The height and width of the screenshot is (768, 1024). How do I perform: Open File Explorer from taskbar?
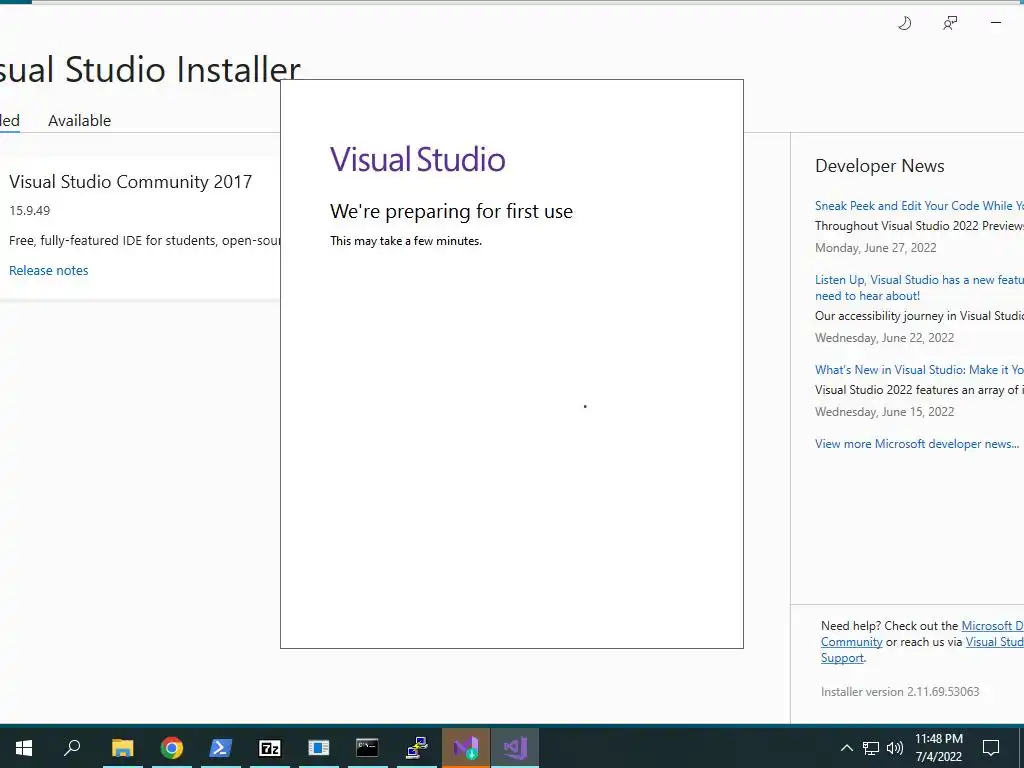122,748
